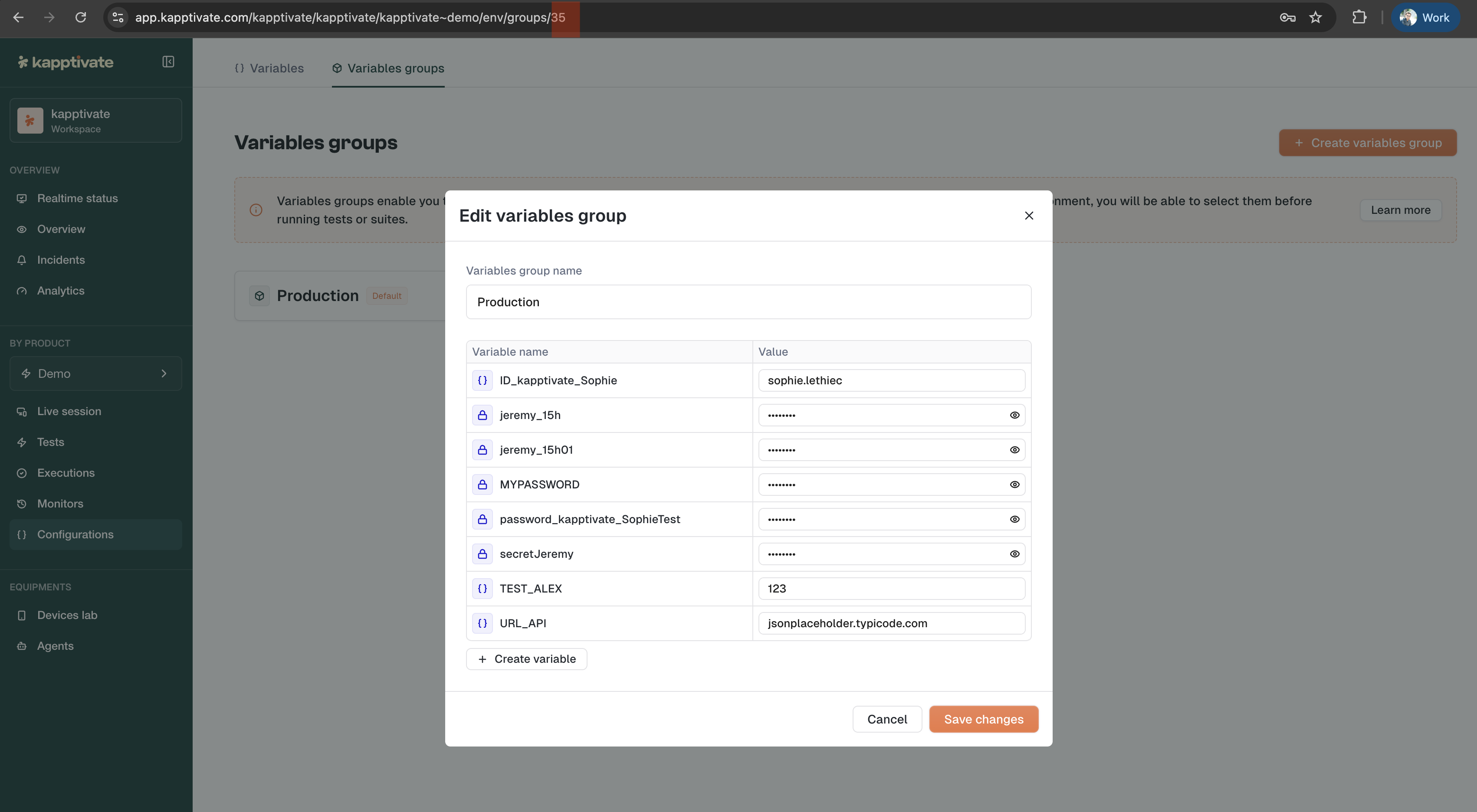Viewport: 1477px width, 812px height.
Task: Open Devices lab under Equipments
Action: pos(67,615)
